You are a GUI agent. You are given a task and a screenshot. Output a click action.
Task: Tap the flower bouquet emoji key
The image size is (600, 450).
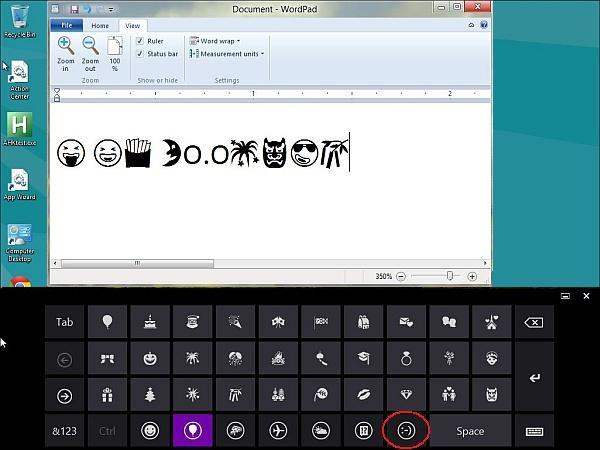tap(449, 359)
